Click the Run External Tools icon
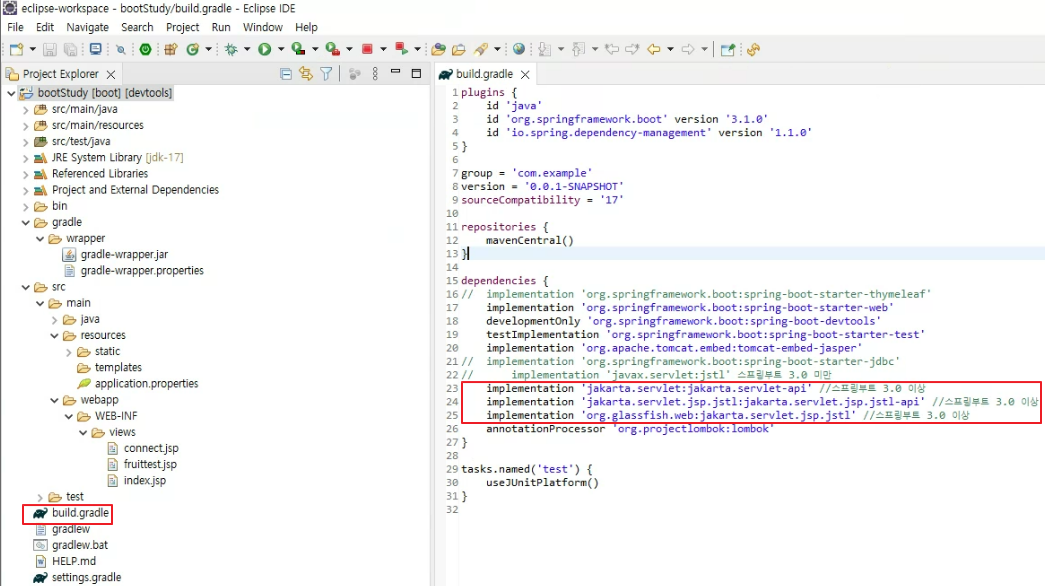Viewport: 1045px width, 586px height. [x=333, y=49]
